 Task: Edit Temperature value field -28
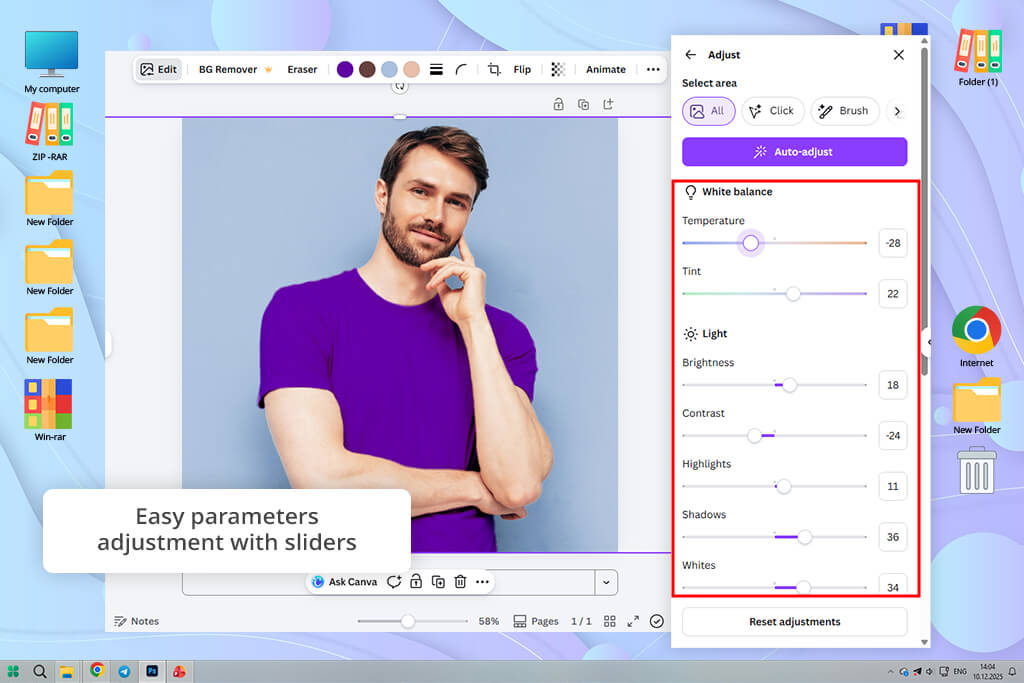[x=893, y=243]
